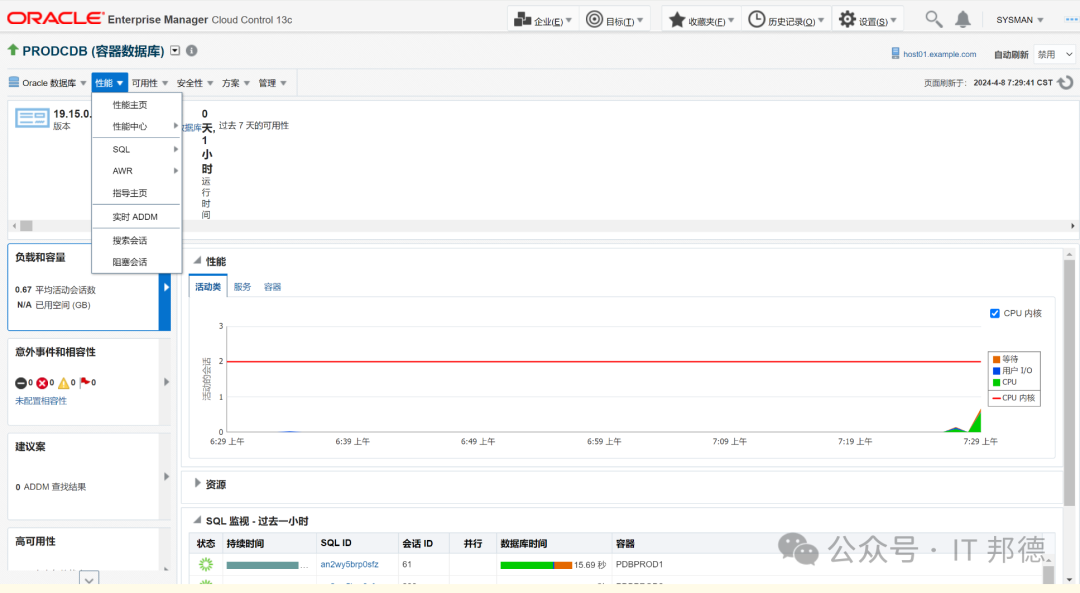The height and width of the screenshot is (593, 1080).
Task: Open the host01.example.com link
Action: pos(939,54)
